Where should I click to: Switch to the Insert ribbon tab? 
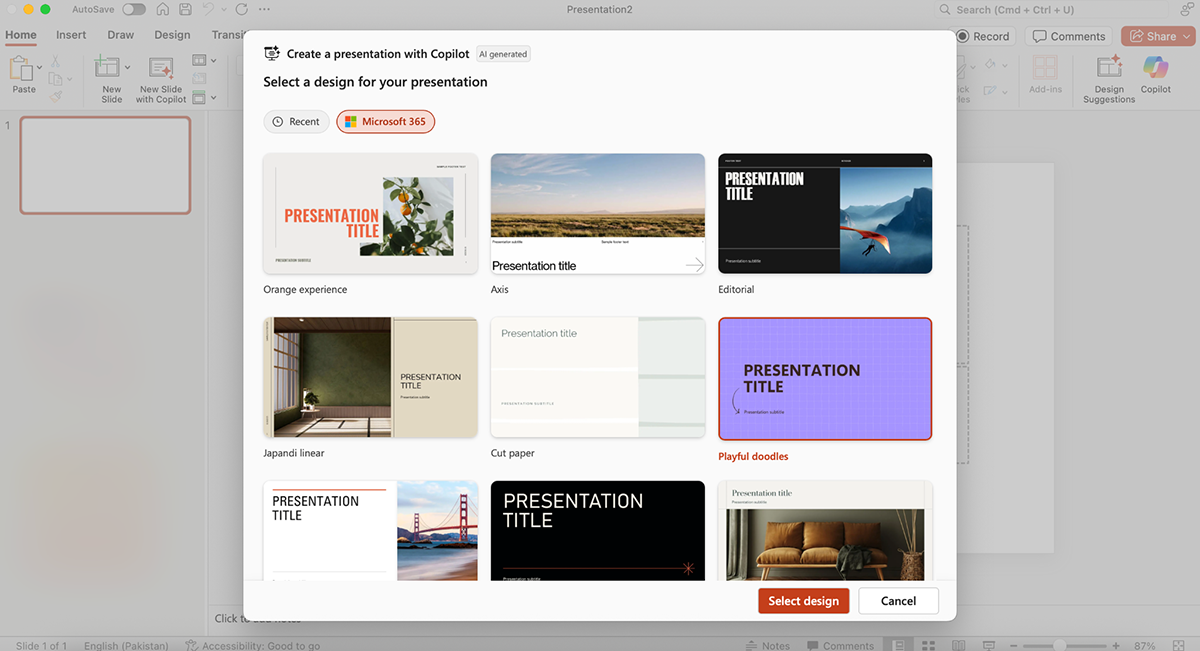click(x=71, y=35)
